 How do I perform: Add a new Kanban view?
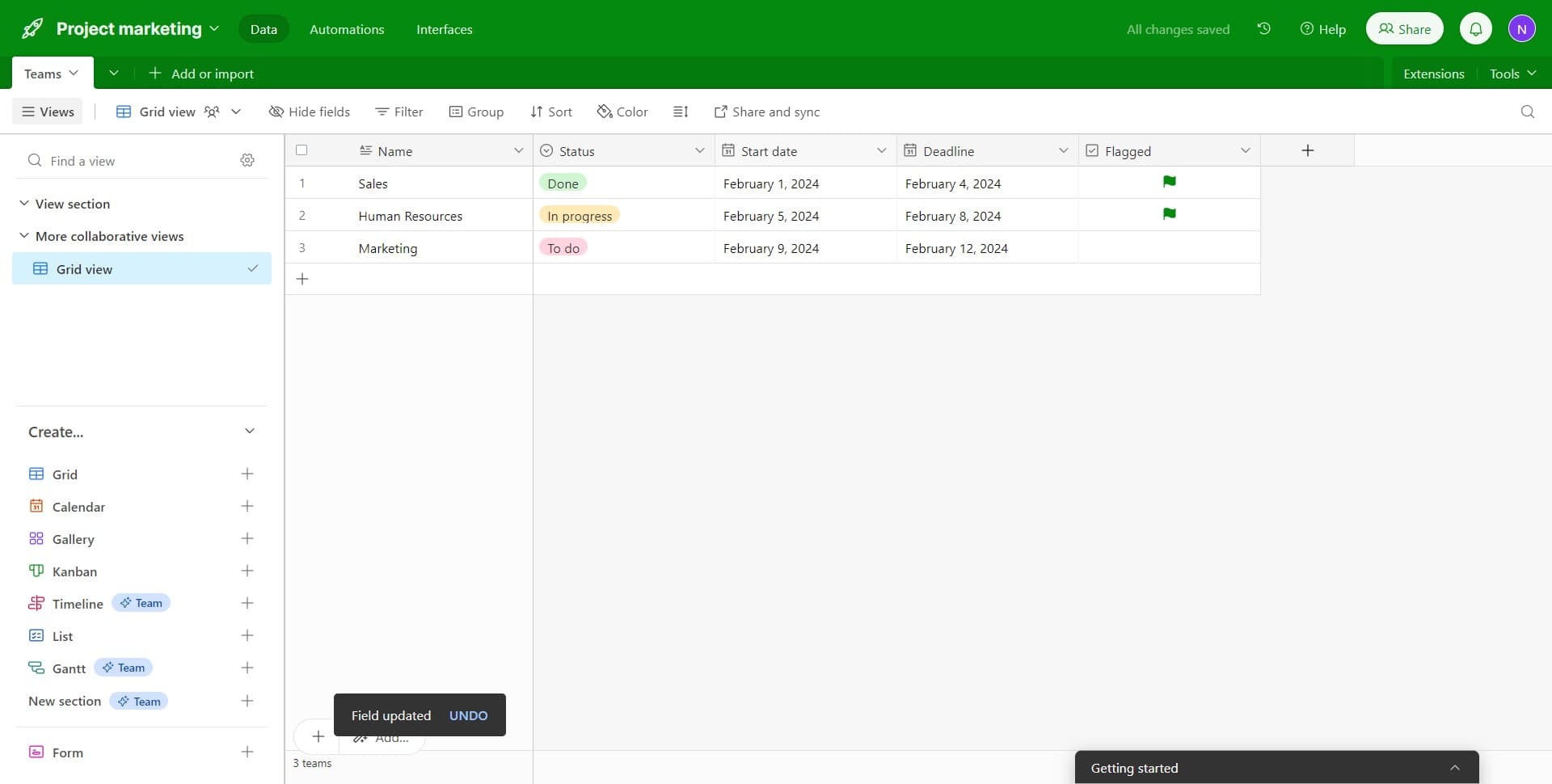[247, 571]
